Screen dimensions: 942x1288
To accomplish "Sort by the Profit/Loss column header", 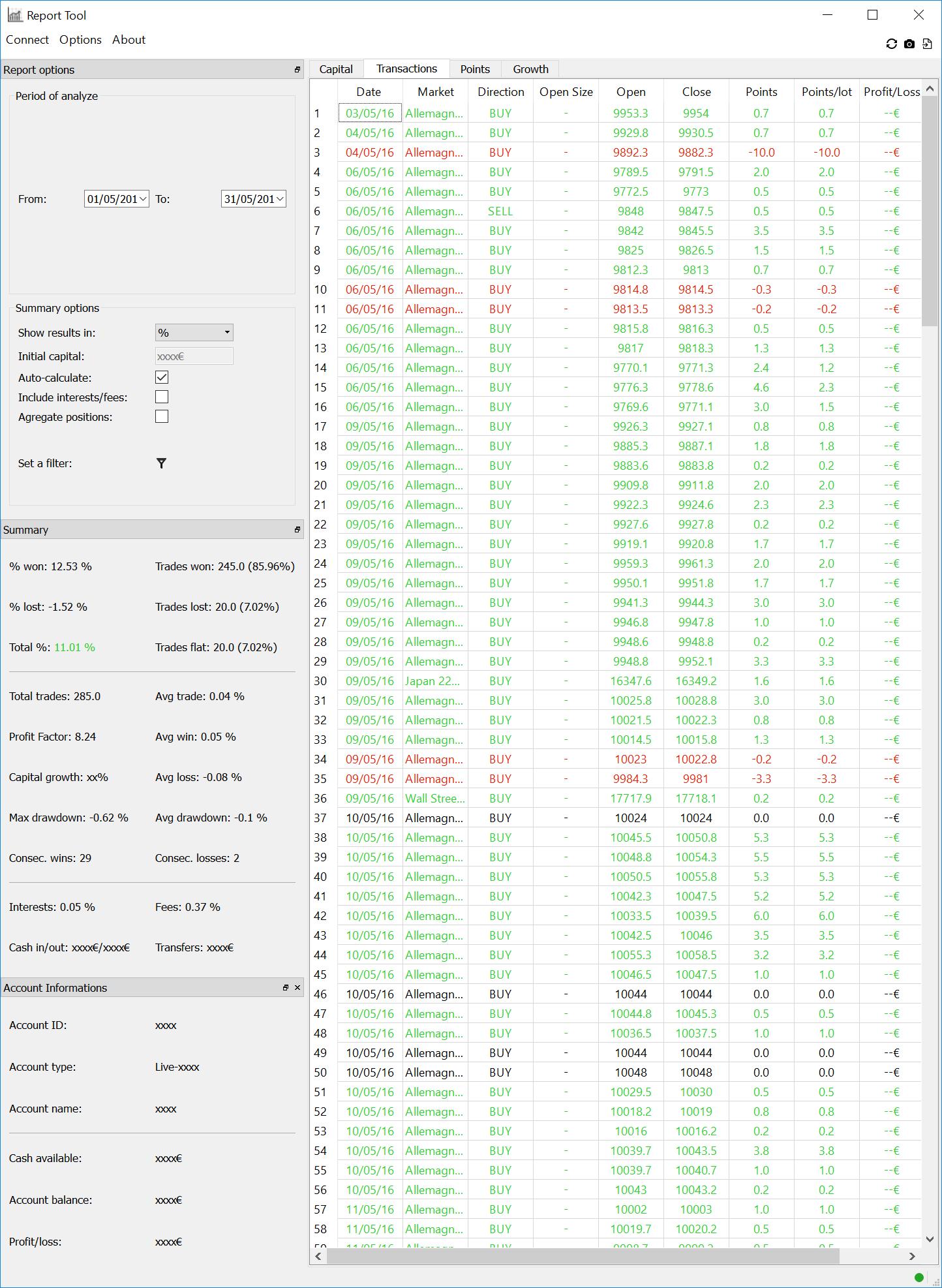I will [x=891, y=92].
